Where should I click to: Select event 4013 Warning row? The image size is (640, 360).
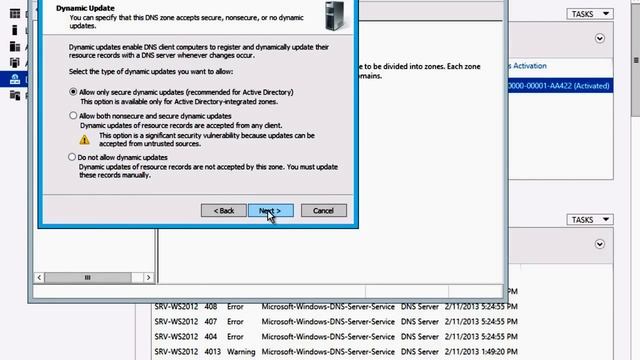point(336,352)
